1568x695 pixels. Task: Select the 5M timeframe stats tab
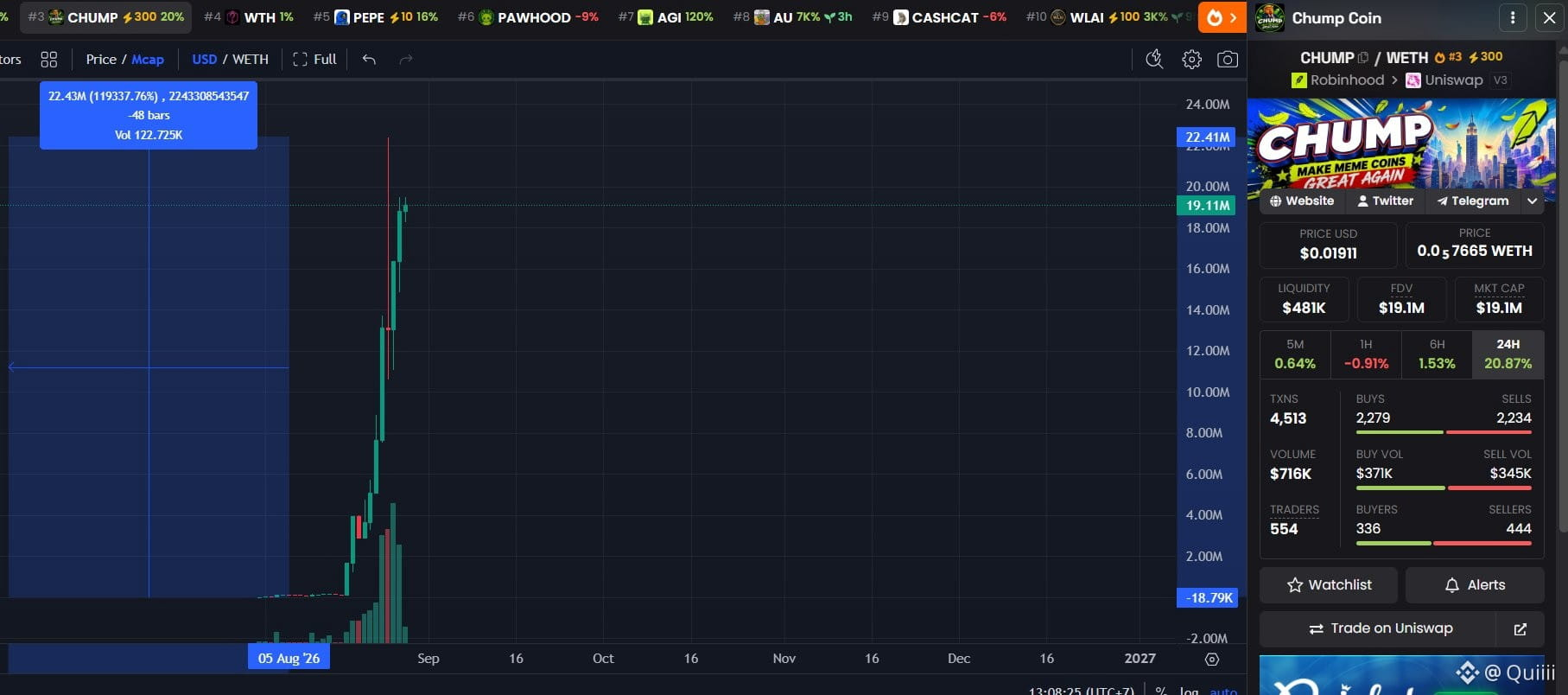pos(1295,354)
